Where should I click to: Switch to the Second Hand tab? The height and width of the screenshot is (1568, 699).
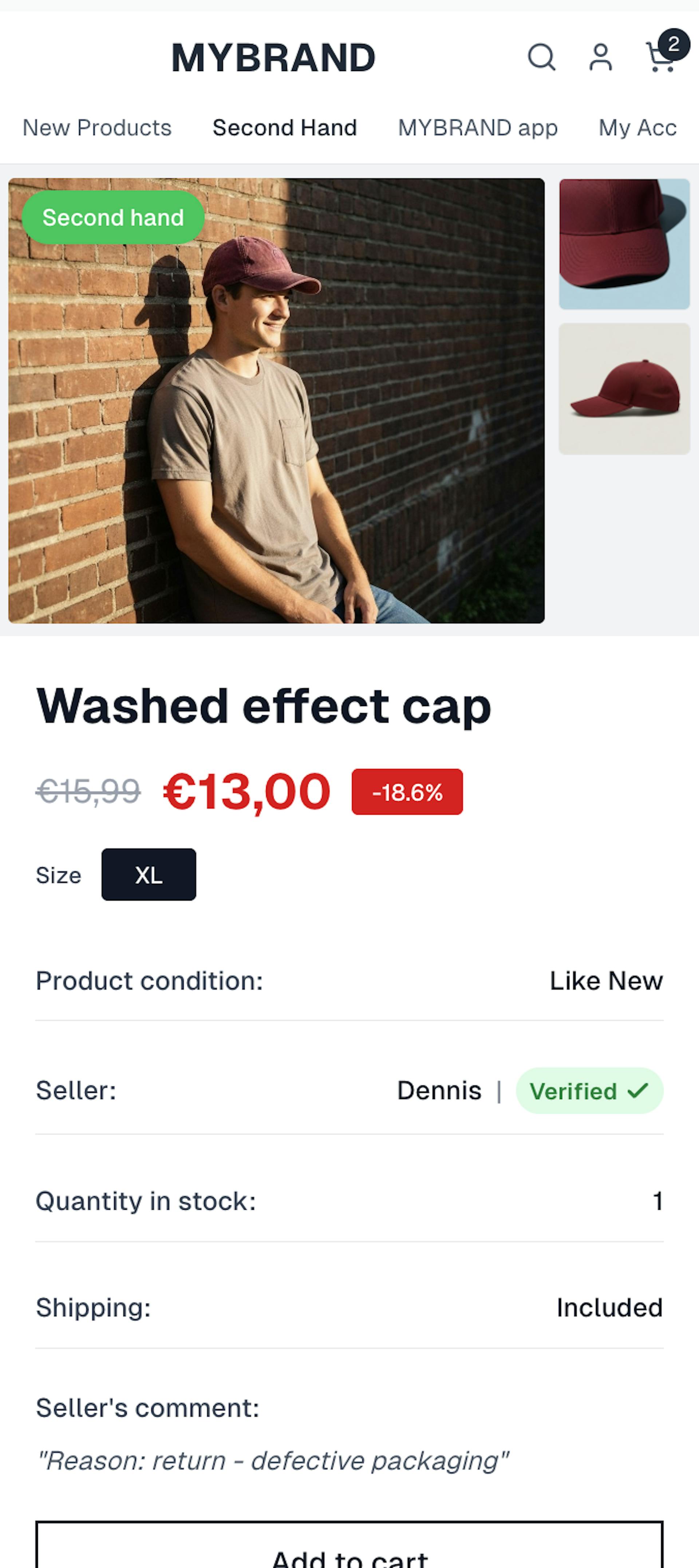coord(285,128)
